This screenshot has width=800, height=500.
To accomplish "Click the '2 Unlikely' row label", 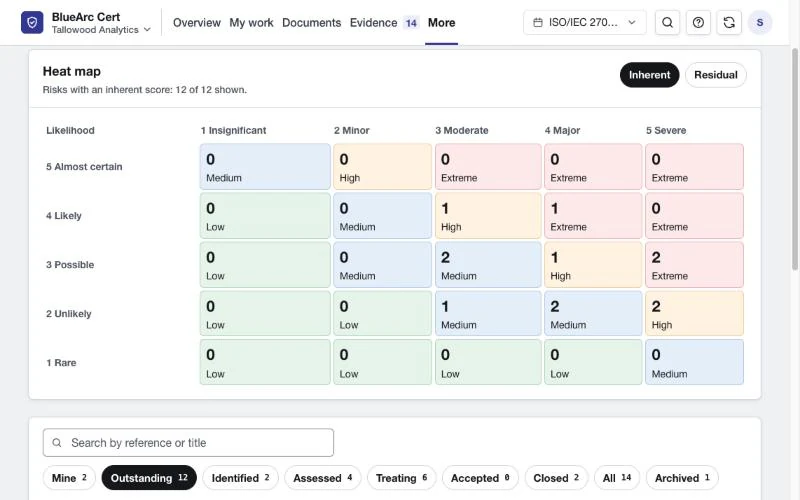I will [68, 313].
